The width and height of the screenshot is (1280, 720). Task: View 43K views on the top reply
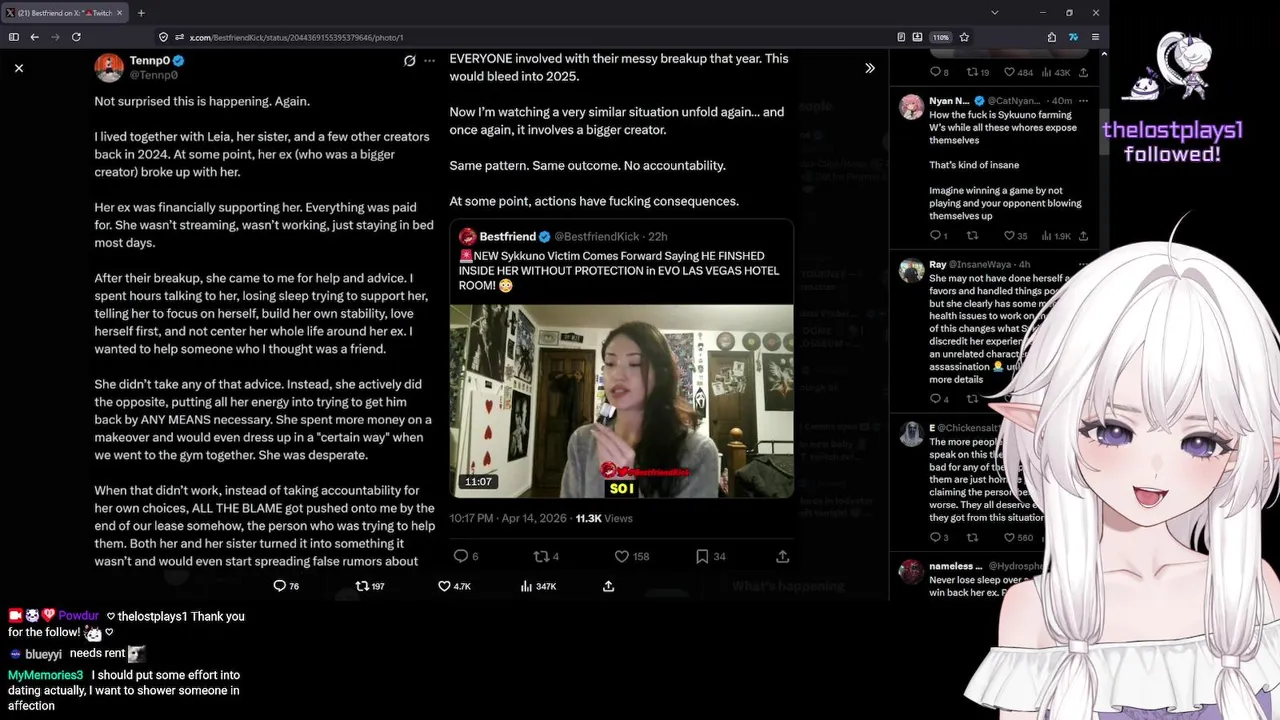pos(1056,72)
